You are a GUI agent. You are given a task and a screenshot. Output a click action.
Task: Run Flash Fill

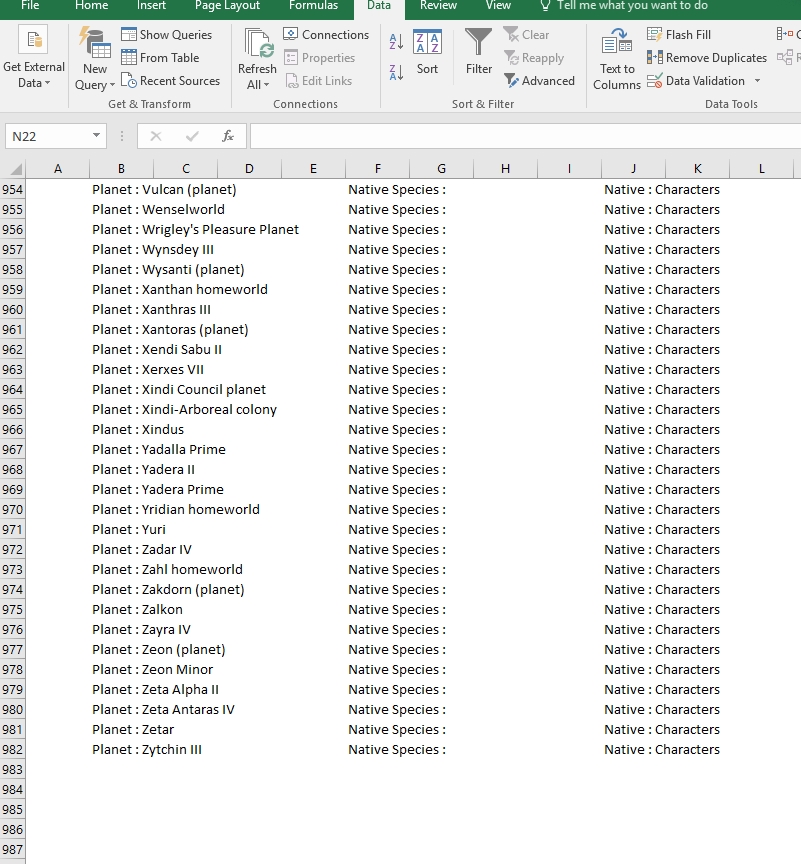(679, 35)
